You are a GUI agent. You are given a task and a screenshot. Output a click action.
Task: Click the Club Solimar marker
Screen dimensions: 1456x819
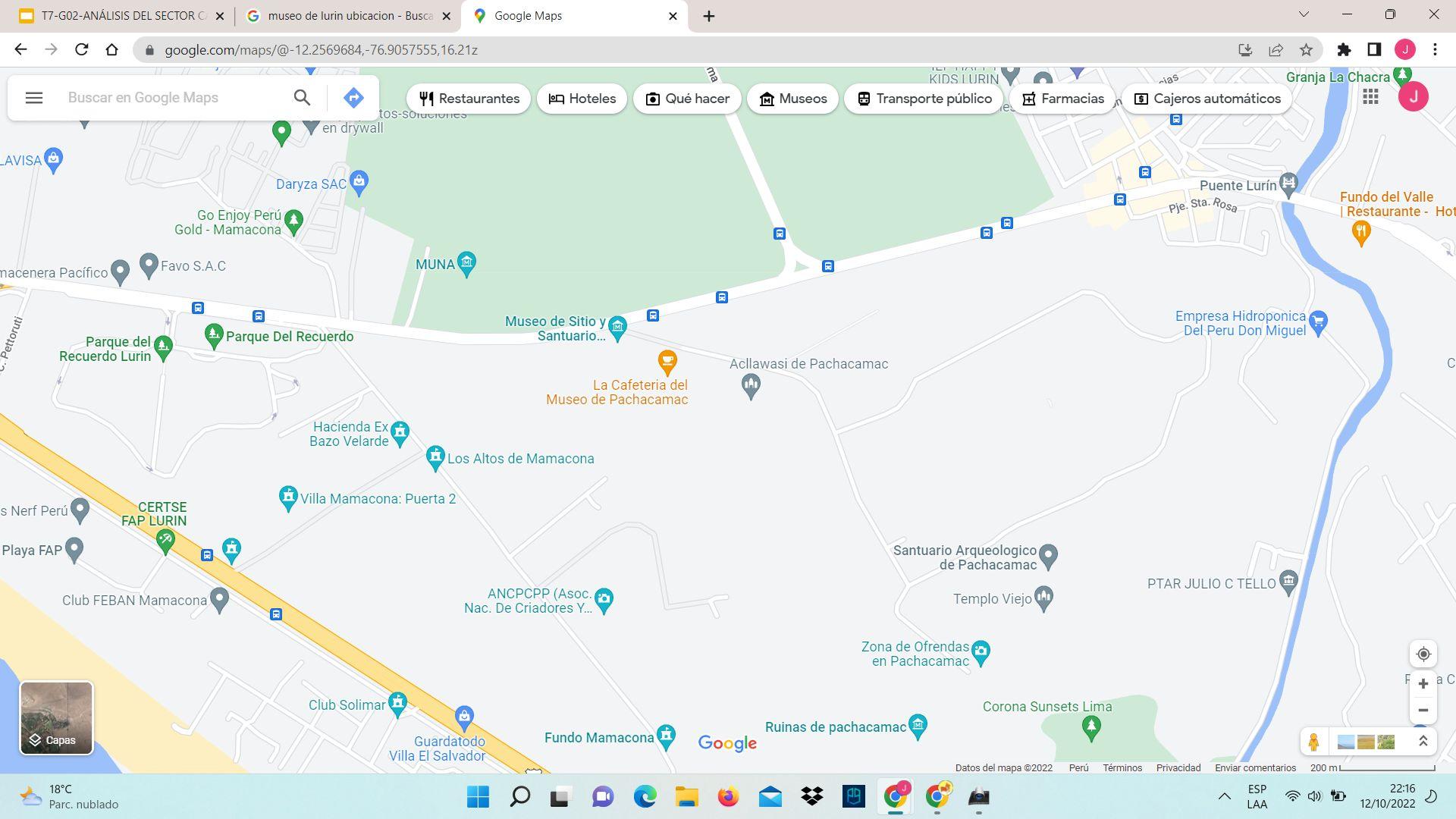(397, 703)
